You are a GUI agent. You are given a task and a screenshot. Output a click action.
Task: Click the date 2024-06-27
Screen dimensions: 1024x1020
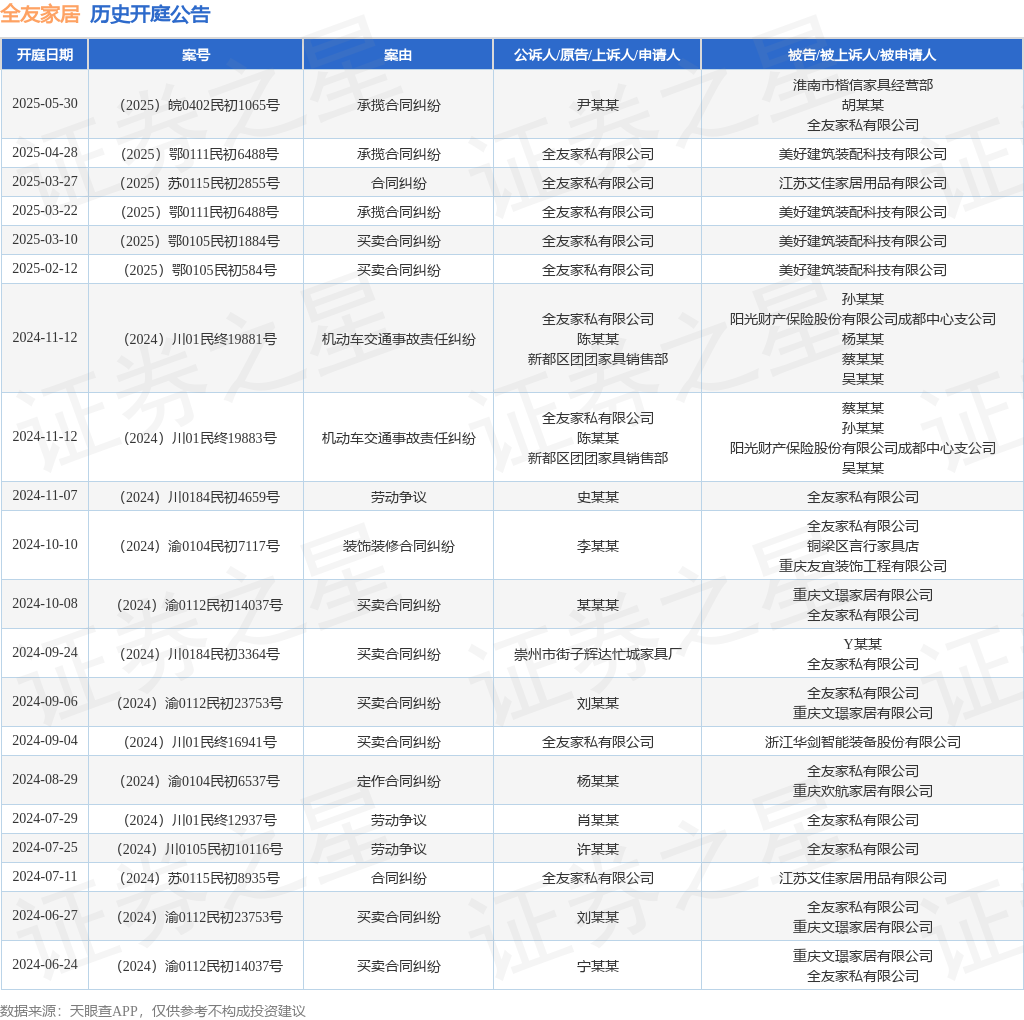click(45, 916)
